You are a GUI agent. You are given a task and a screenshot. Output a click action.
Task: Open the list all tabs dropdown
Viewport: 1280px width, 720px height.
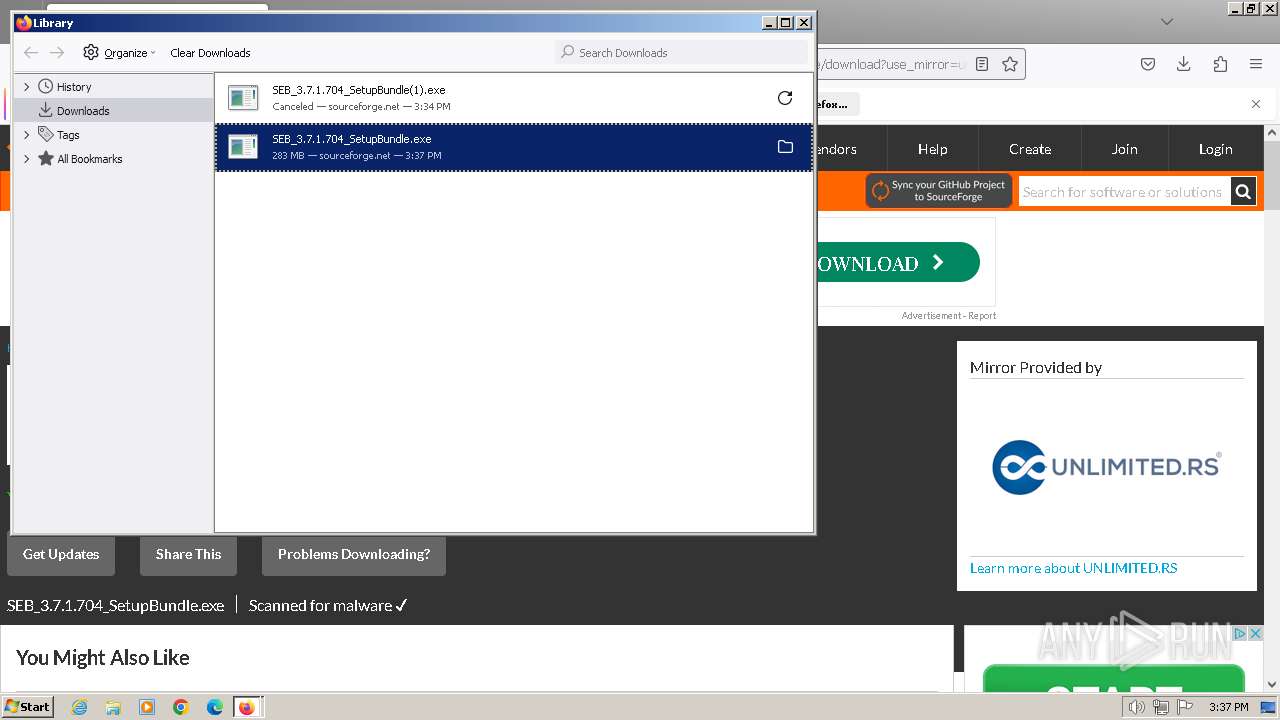[1166, 21]
